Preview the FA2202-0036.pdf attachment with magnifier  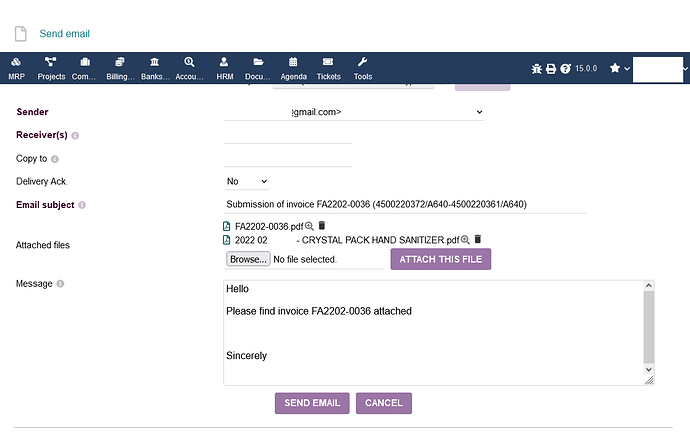click(309, 226)
